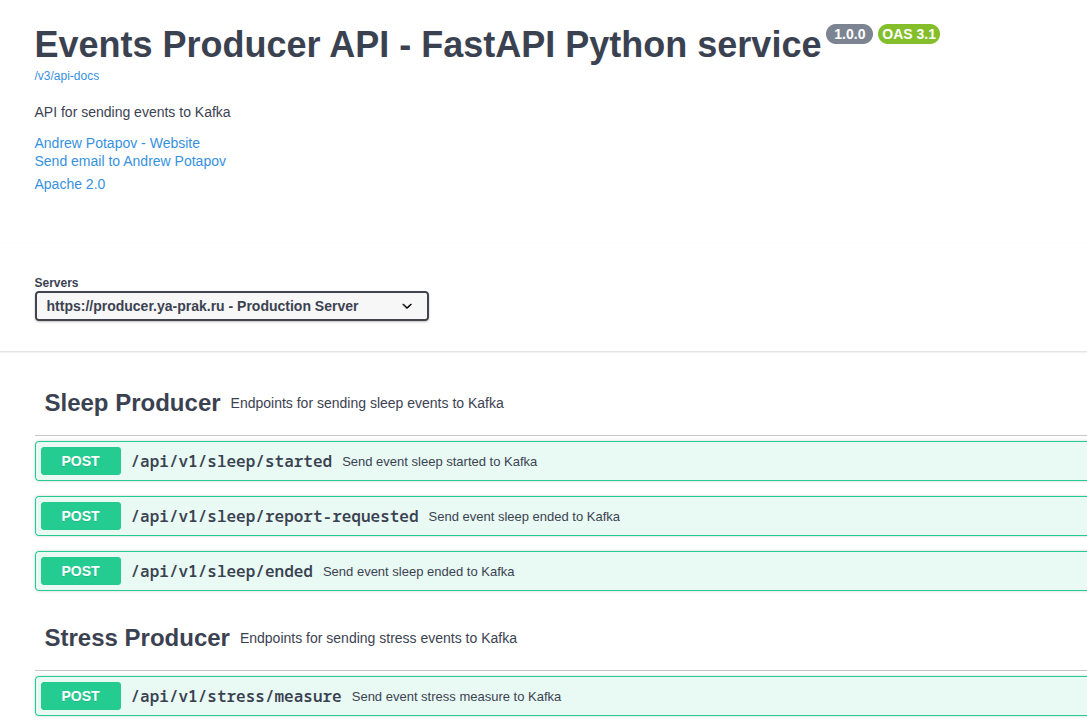Image resolution: width=1087 pixels, height=721 pixels.
Task: Expand the /api/v1/stress/measure path
Action: click(236, 696)
